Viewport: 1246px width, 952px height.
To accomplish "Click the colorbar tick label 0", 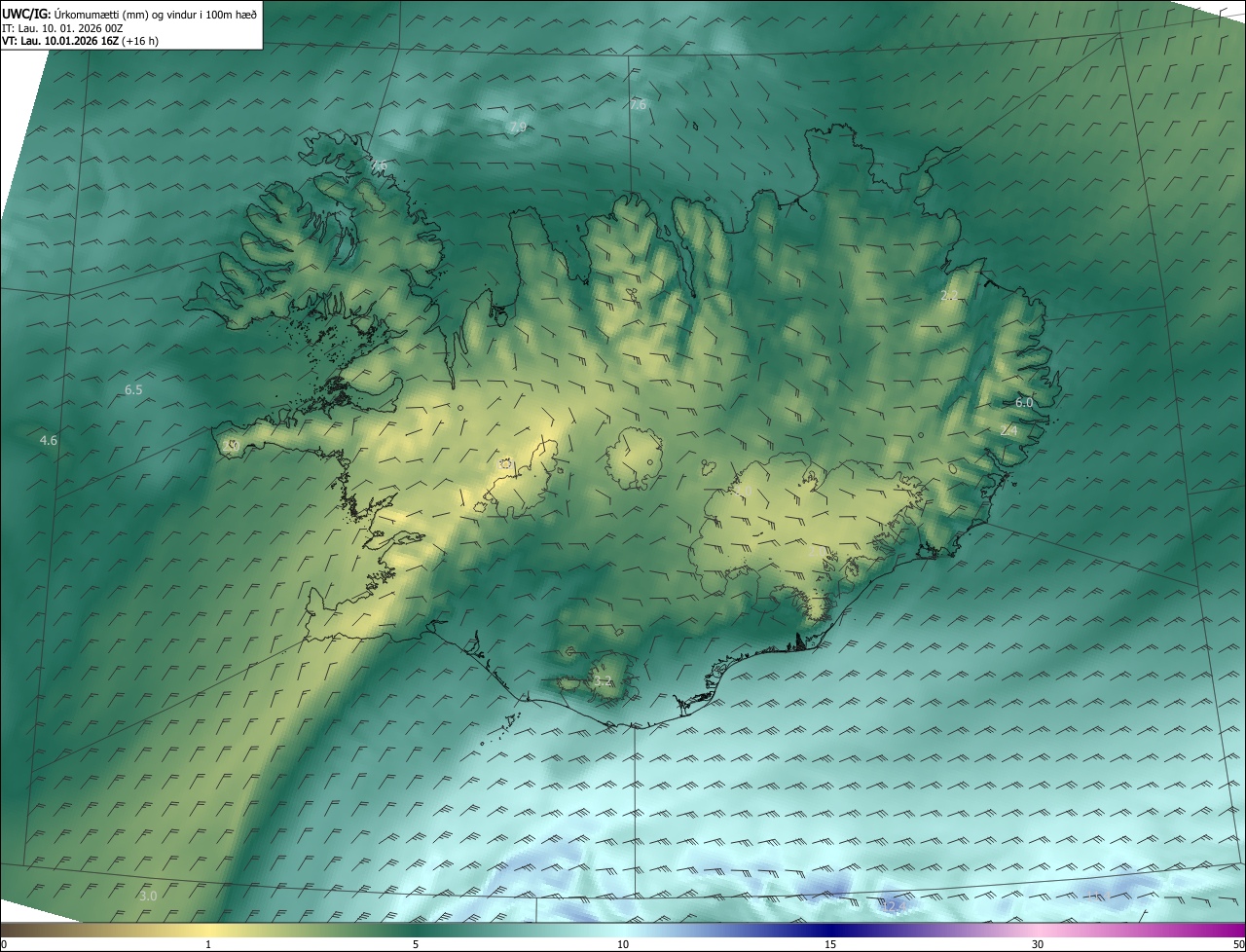I will pos(4,945).
